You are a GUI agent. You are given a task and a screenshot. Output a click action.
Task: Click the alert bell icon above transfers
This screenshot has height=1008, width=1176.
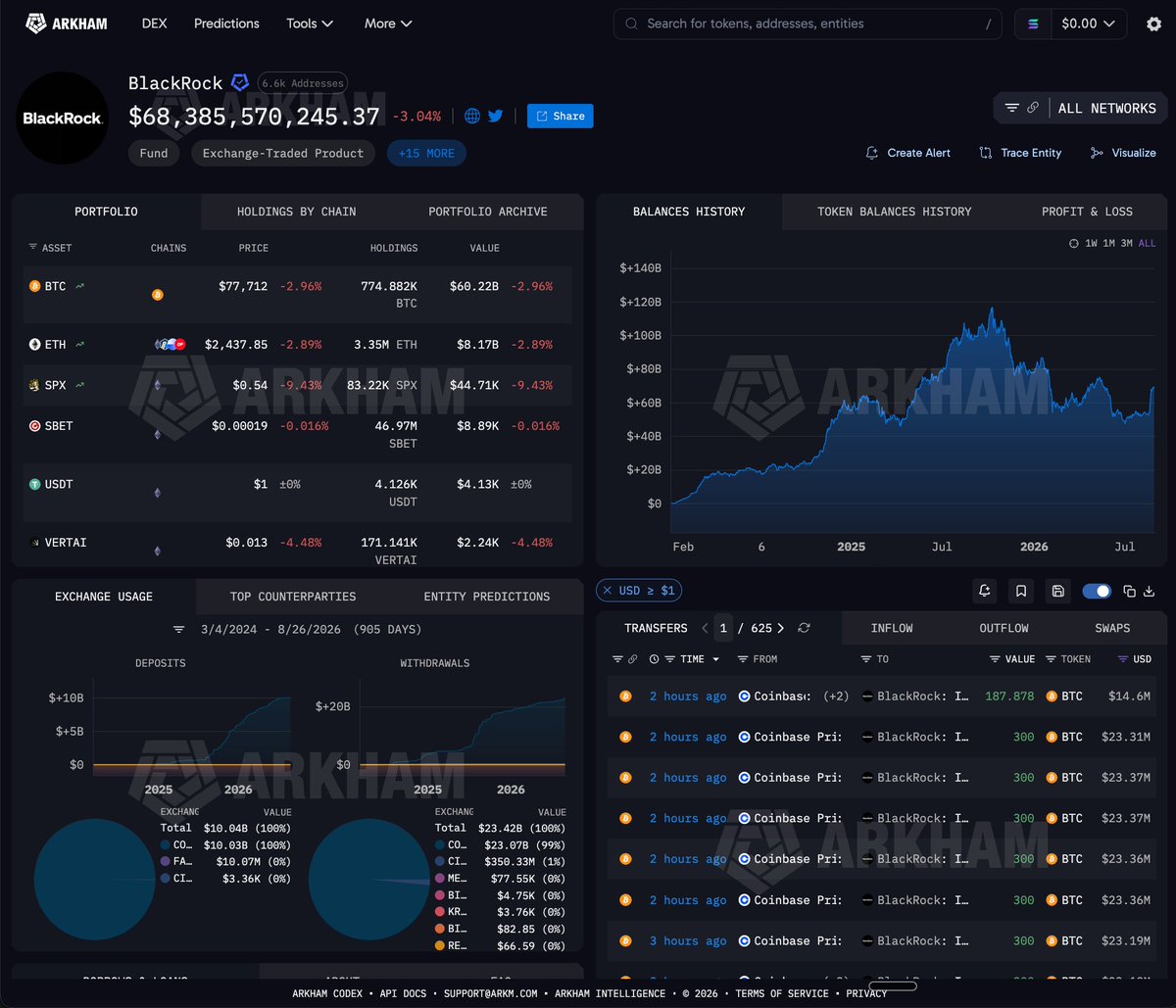coord(985,591)
